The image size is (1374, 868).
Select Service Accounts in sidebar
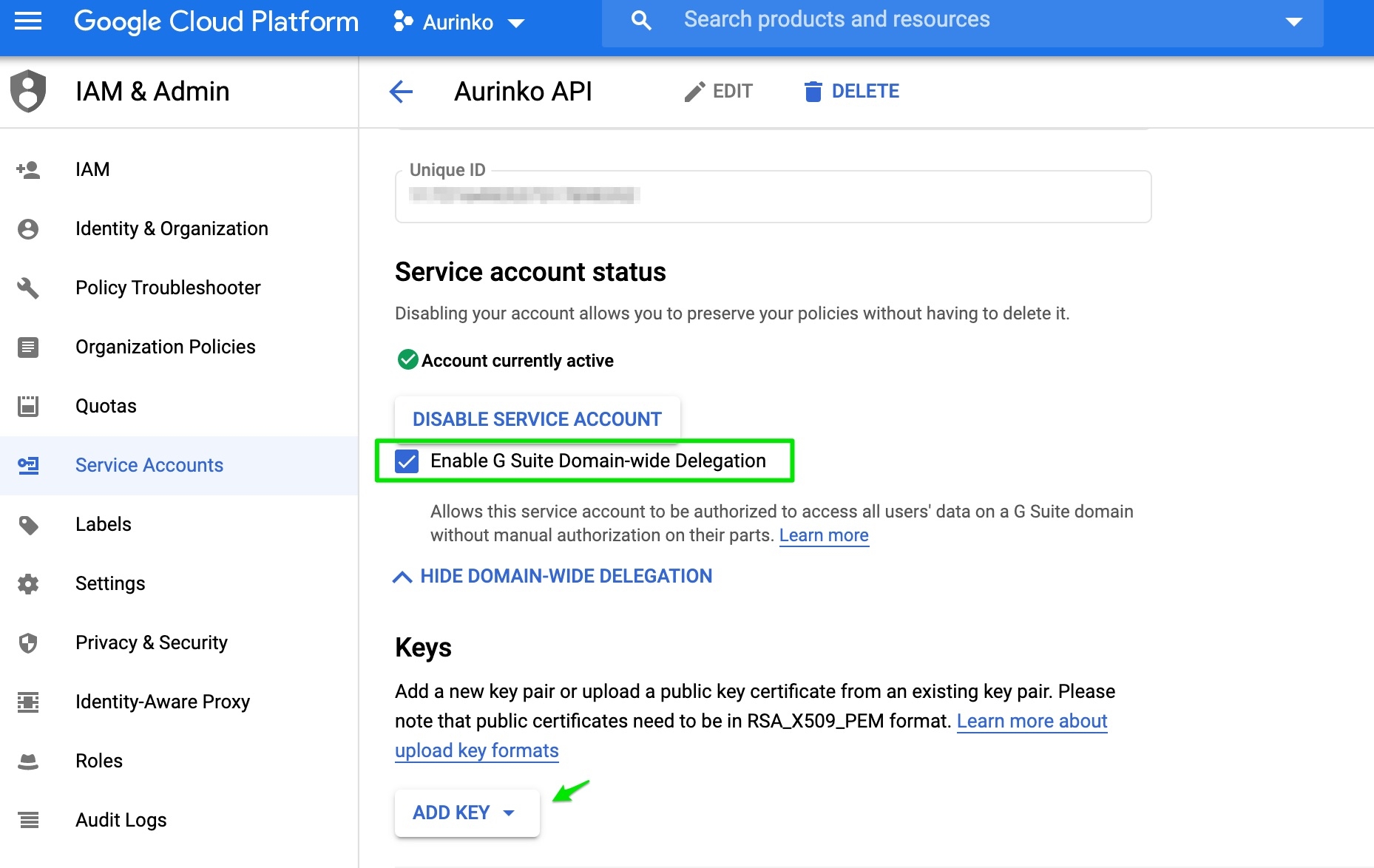[x=179, y=465]
